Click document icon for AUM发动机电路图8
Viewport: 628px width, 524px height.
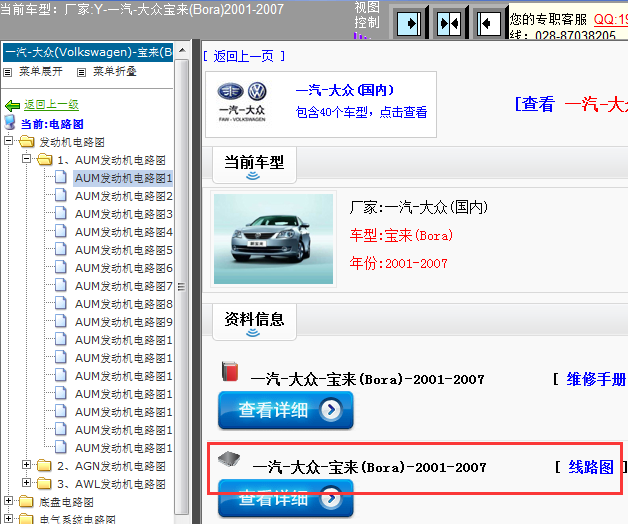click(x=60, y=303)
